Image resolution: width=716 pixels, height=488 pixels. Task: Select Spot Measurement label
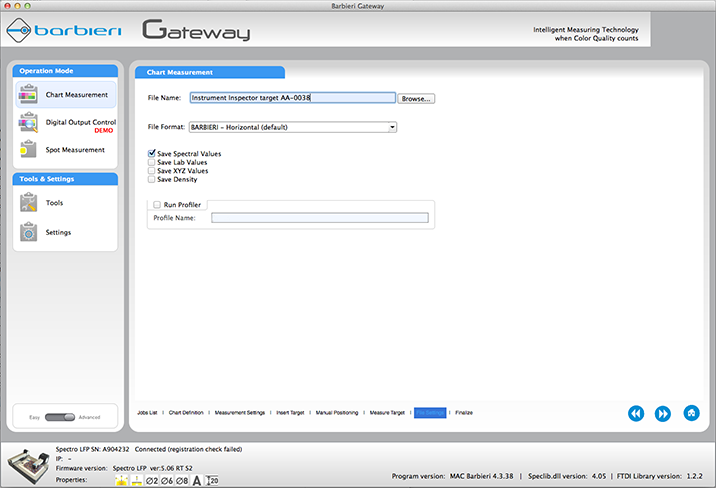75,150
